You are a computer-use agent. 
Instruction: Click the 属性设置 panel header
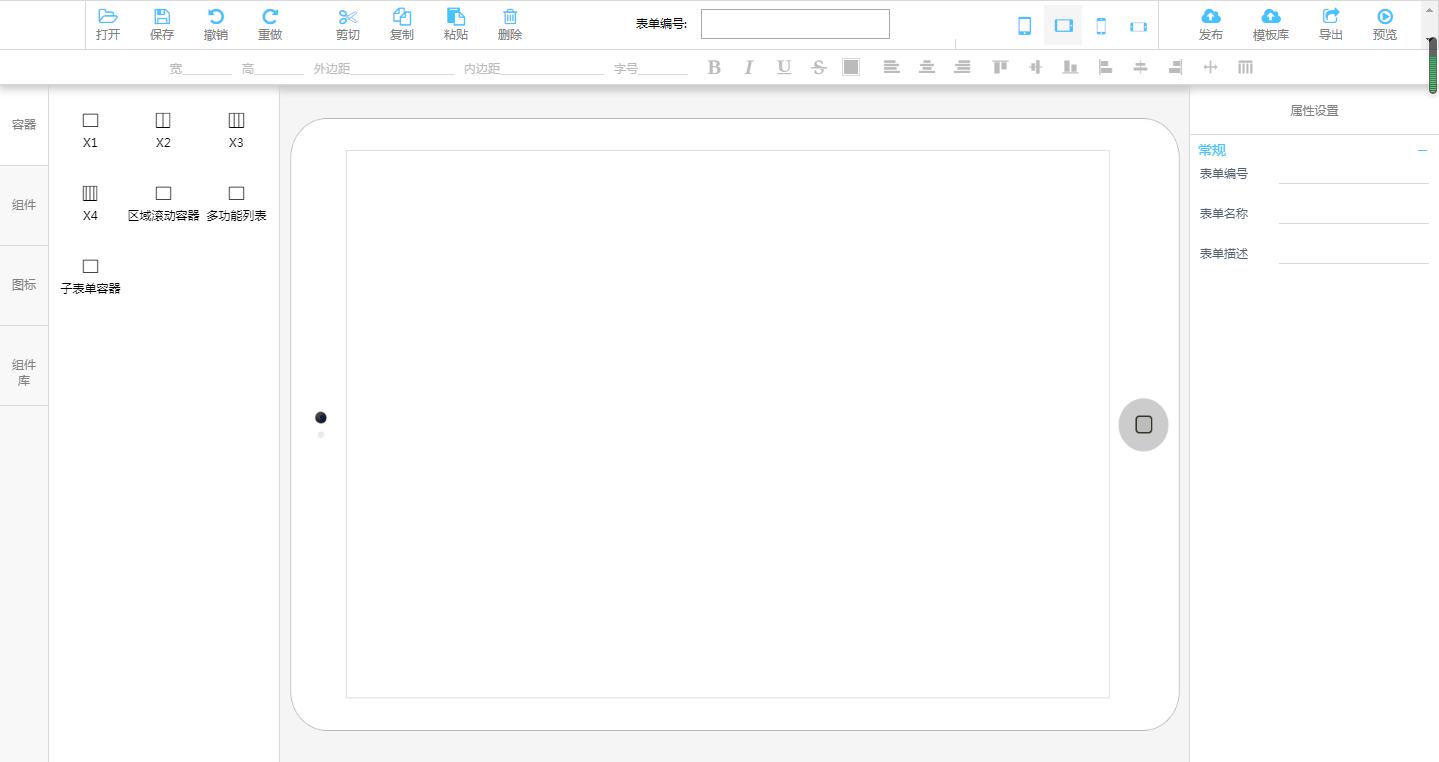pos(1314,111)
